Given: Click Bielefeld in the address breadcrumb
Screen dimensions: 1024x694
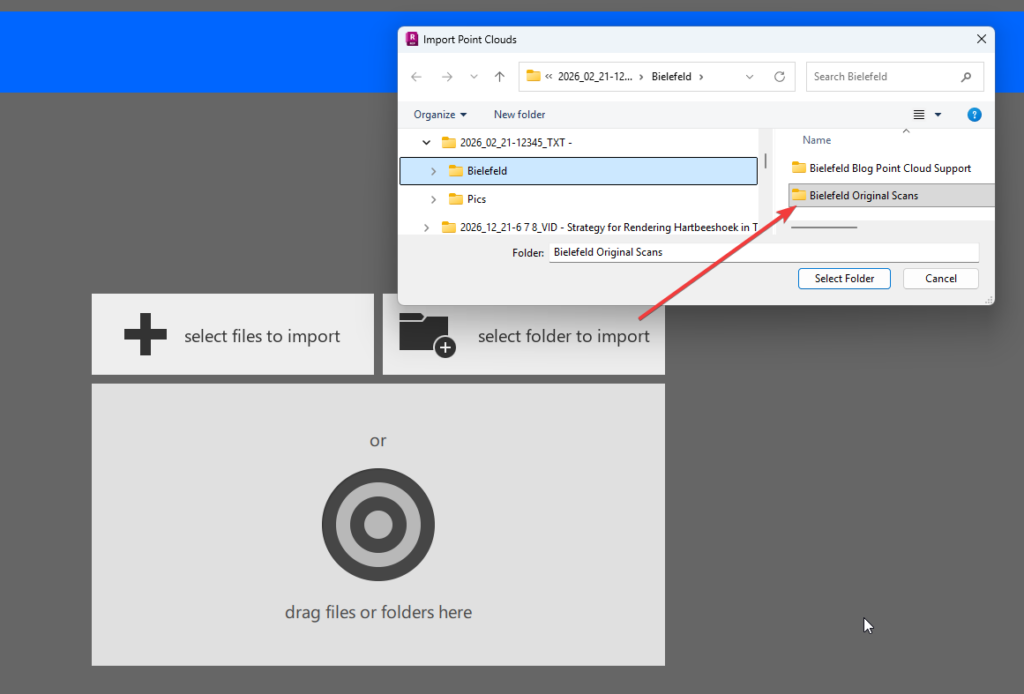Looking at the screenshot, I should point(671,77).
